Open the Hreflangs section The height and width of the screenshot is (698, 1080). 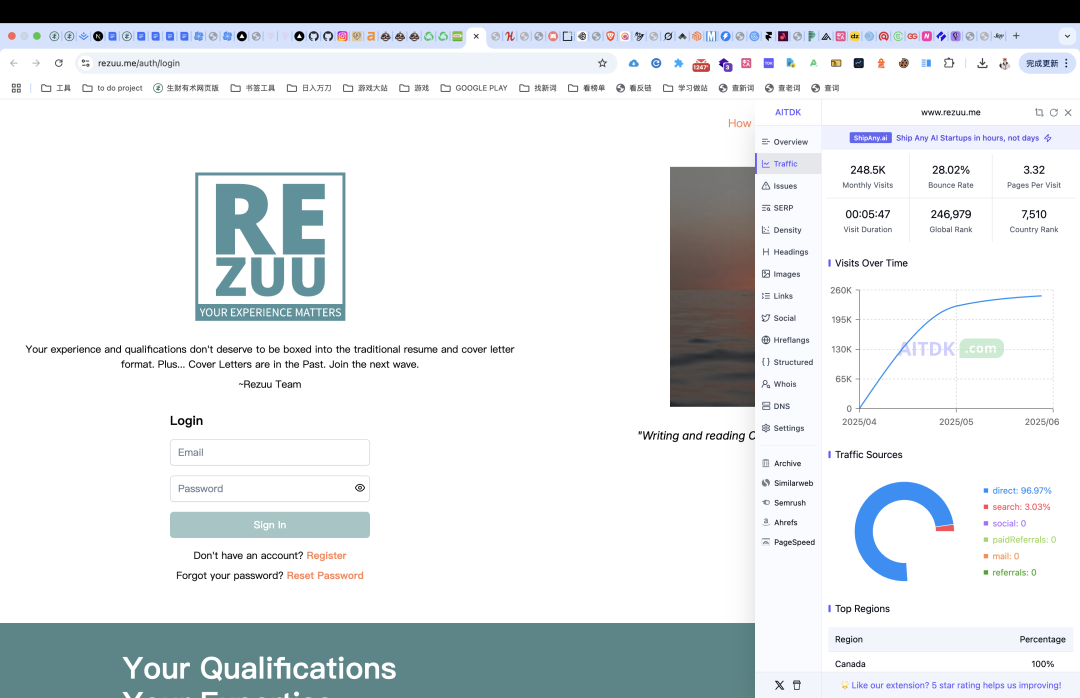click(x=786, y=340)
